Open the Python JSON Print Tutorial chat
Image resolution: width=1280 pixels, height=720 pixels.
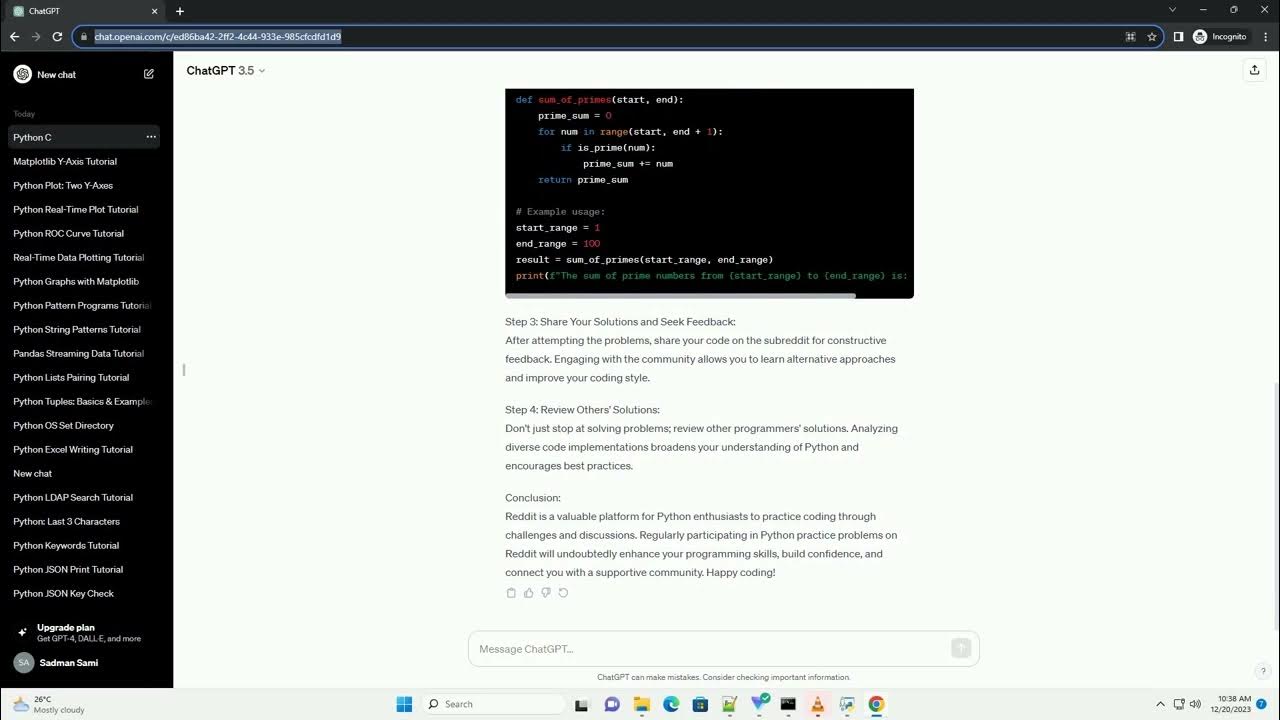pos(84,569)
